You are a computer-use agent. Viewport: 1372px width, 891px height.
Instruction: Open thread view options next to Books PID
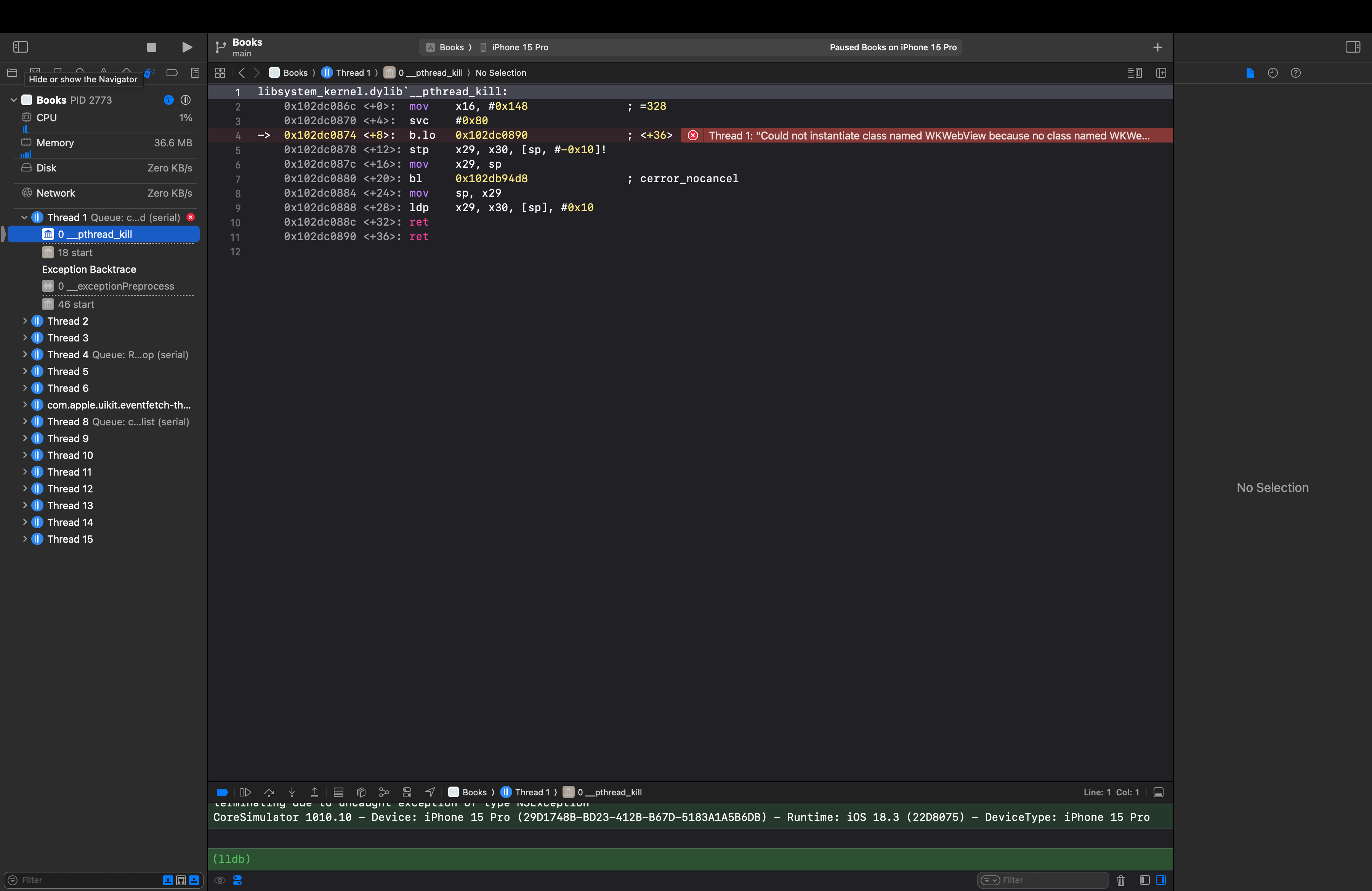tap(186, 100)
